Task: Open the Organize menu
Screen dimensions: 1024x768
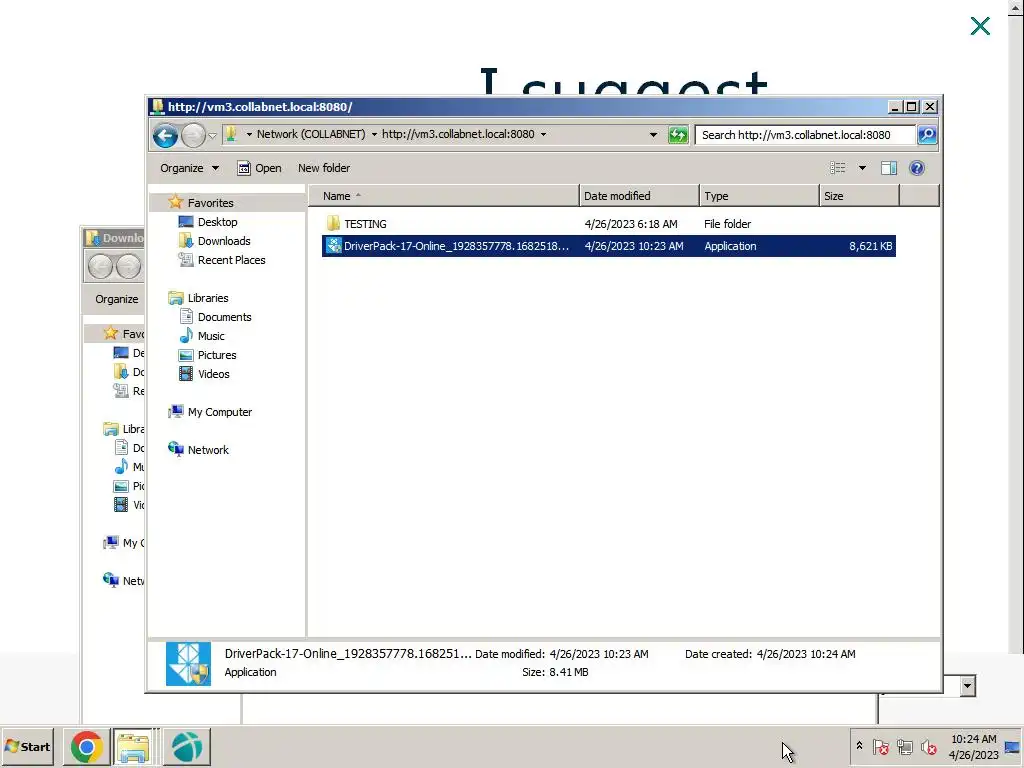Action: [x=189, y=168]
